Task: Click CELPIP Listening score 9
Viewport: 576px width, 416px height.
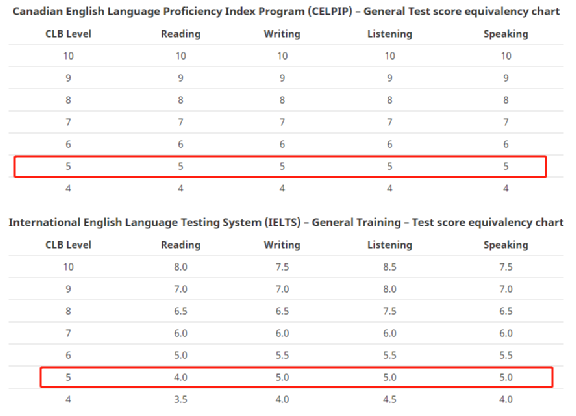Action: pos(390,78)
